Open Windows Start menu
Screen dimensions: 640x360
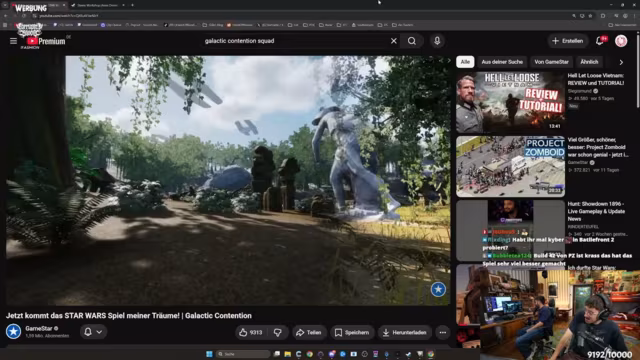point(209,354)
